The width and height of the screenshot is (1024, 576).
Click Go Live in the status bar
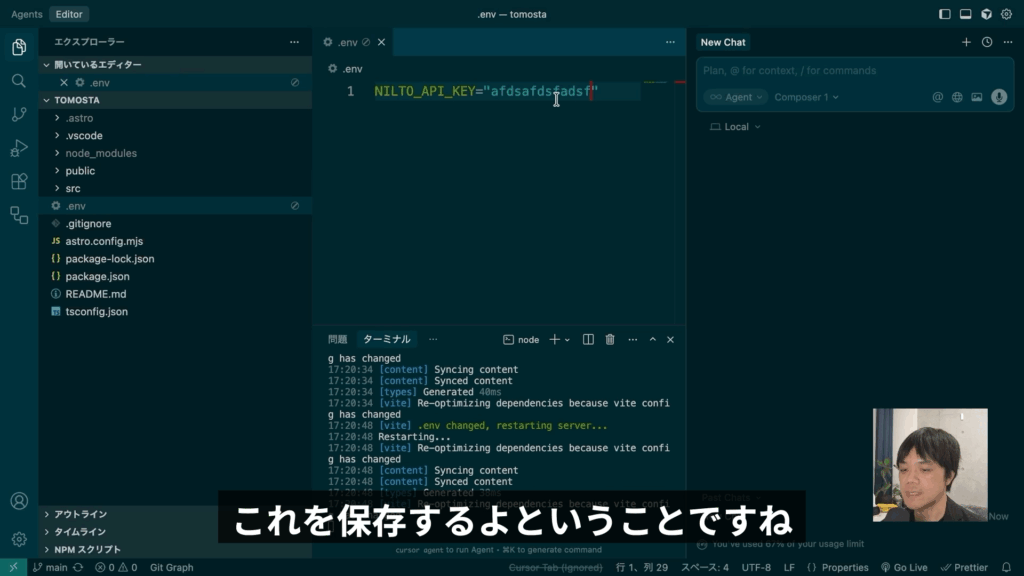click(x=904, y=567)
